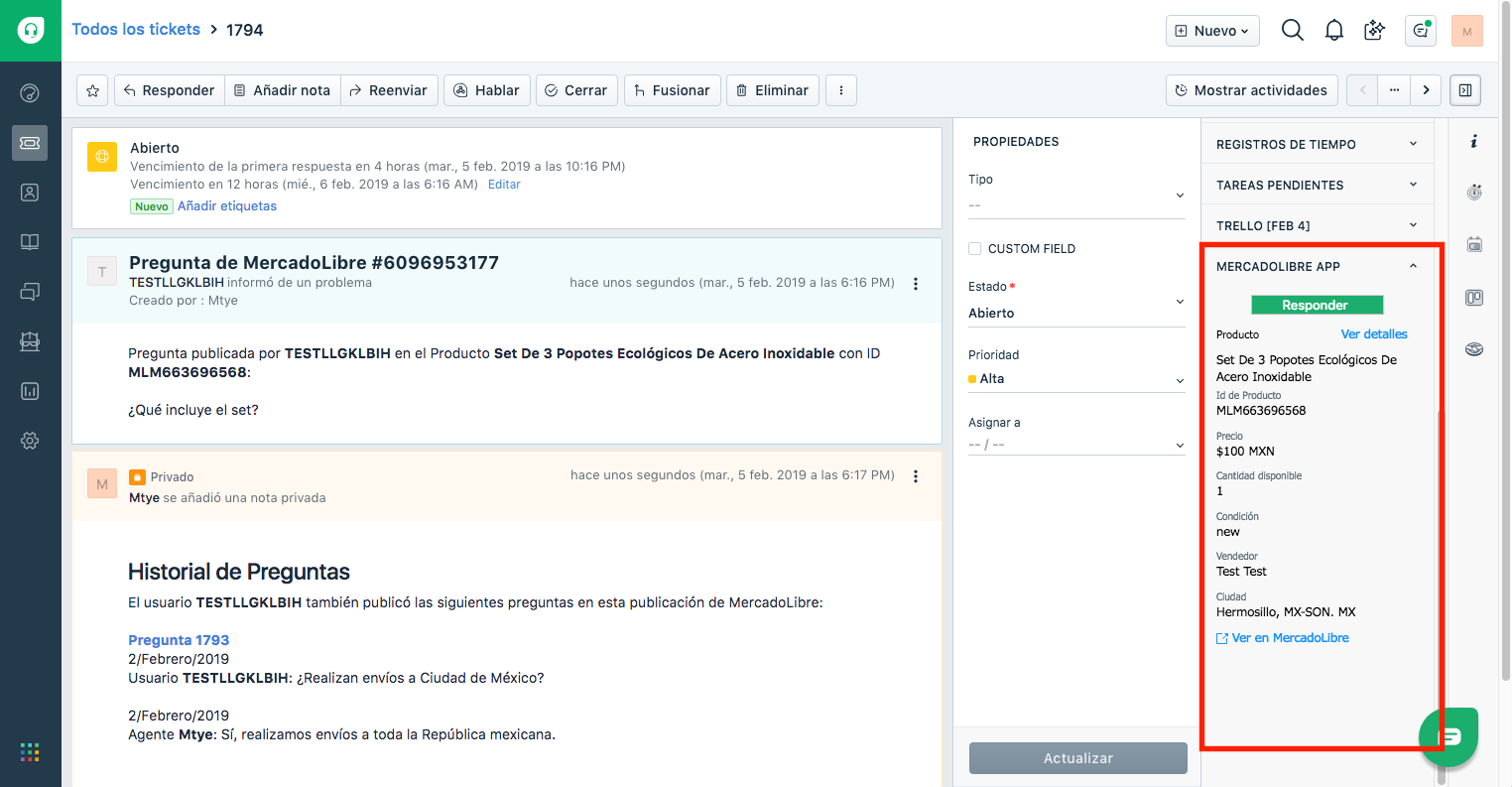Image resolution: width=1512 pixels, height=787 pixels.
Task: Star this ticket with the star icon
Action: [x=92, y=90]
